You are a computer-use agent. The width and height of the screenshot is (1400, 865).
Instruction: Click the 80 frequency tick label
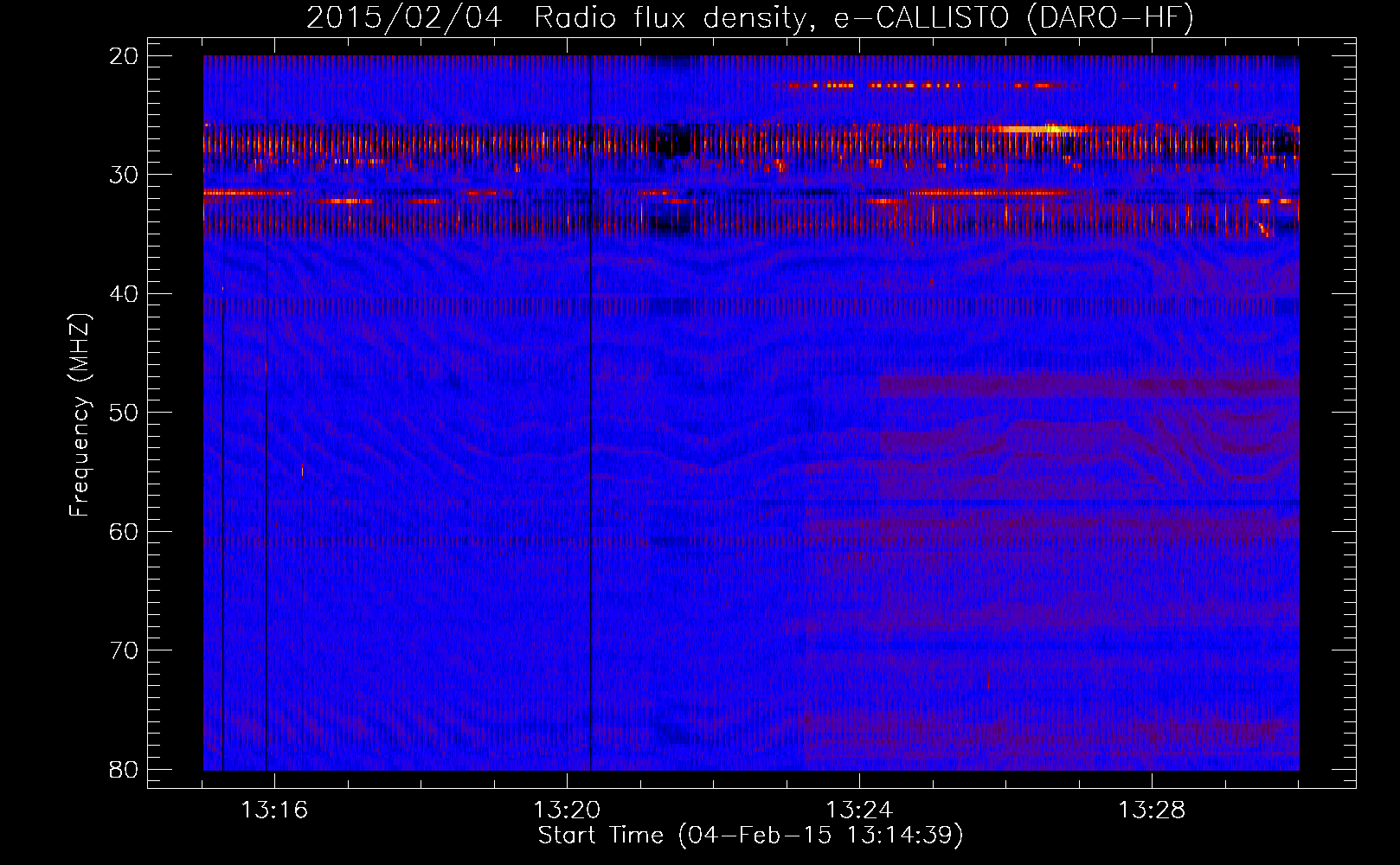click(x=125, y=769)
